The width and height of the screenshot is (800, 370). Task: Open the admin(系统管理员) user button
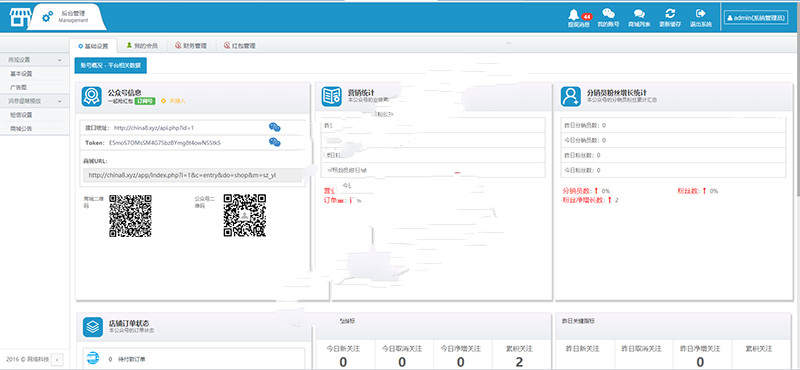pyautogui.click(x=755, y=17)
